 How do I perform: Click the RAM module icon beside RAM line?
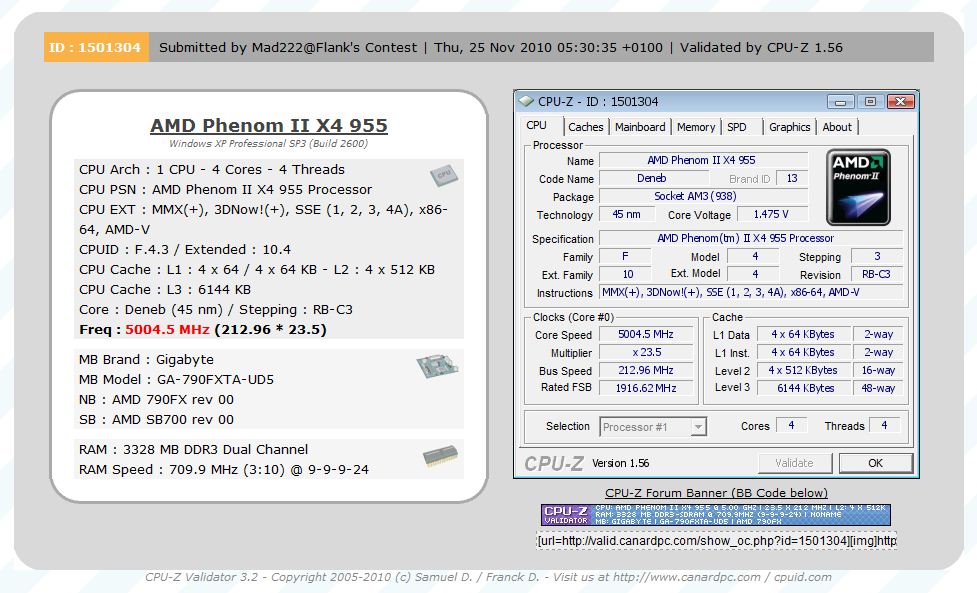(x=441, y=456)
